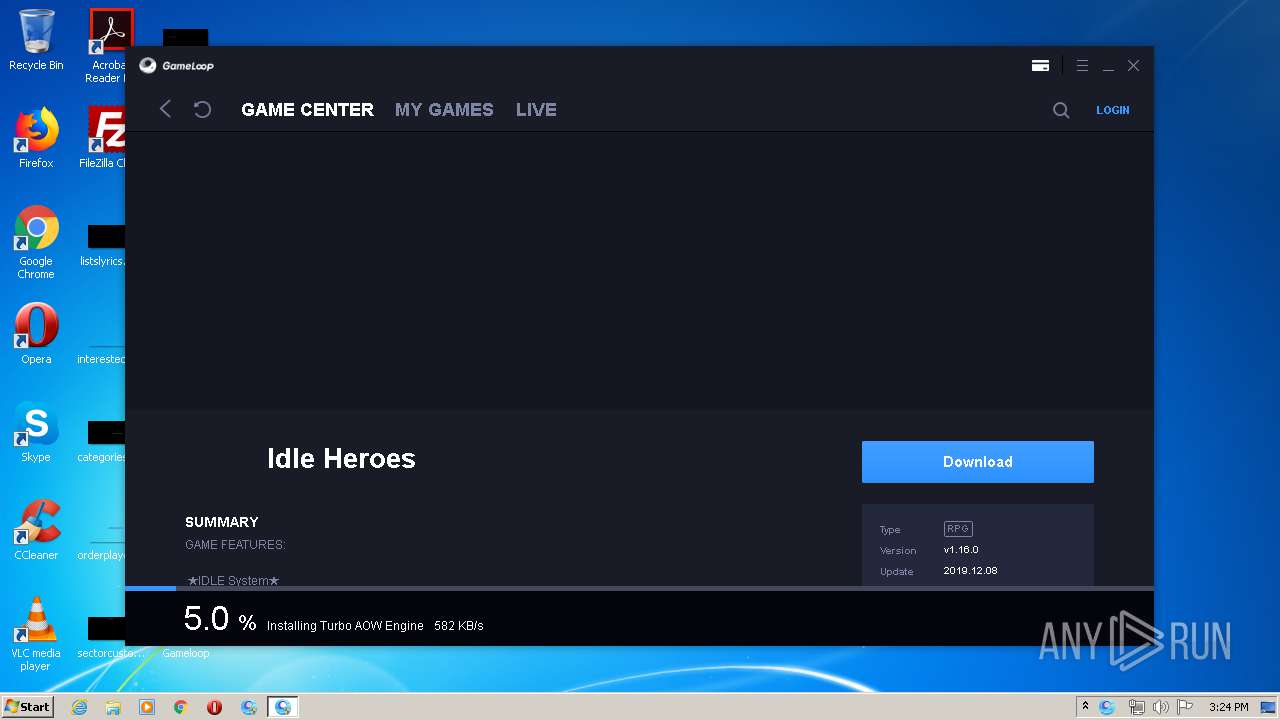Click the card icon in GameLoop title bar
The image size is (1280, 720).
pos(1040,65)
